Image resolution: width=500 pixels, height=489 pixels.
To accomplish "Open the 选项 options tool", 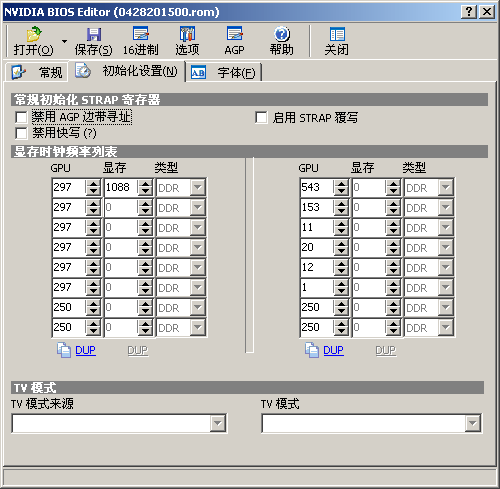I will coord(187,41).
